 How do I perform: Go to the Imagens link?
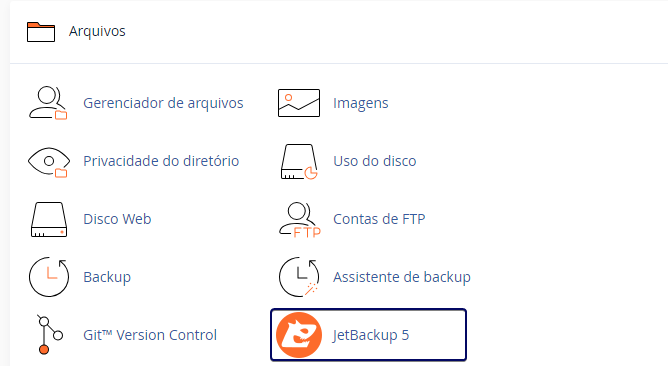click(360, 103)
